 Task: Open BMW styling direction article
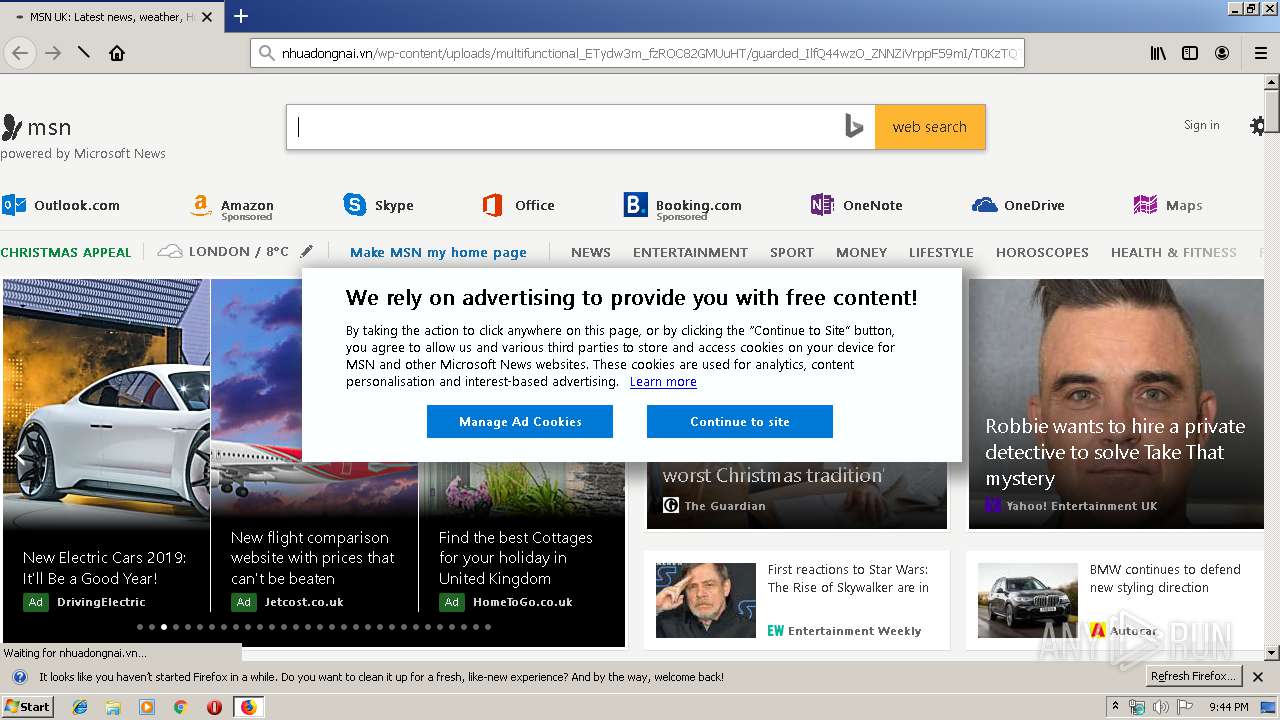1165,578
